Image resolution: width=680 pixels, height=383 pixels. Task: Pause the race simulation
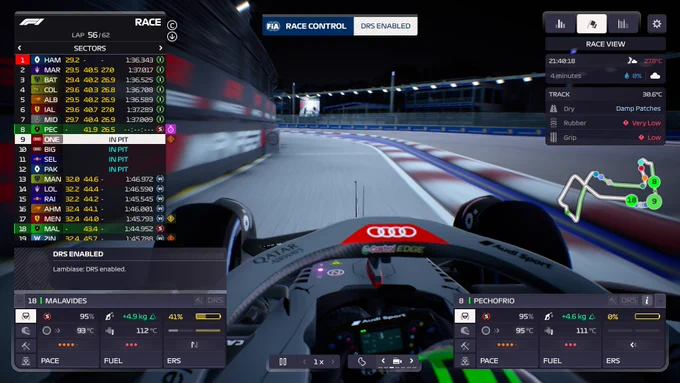tap(283, 361)
